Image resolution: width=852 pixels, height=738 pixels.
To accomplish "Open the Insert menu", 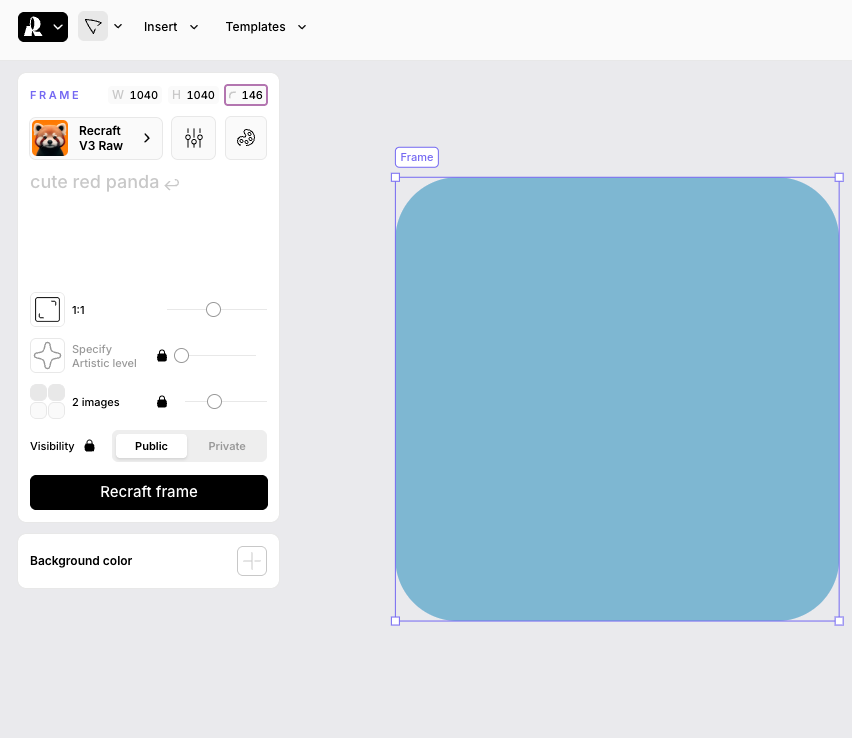I will [x=171, y=27].
